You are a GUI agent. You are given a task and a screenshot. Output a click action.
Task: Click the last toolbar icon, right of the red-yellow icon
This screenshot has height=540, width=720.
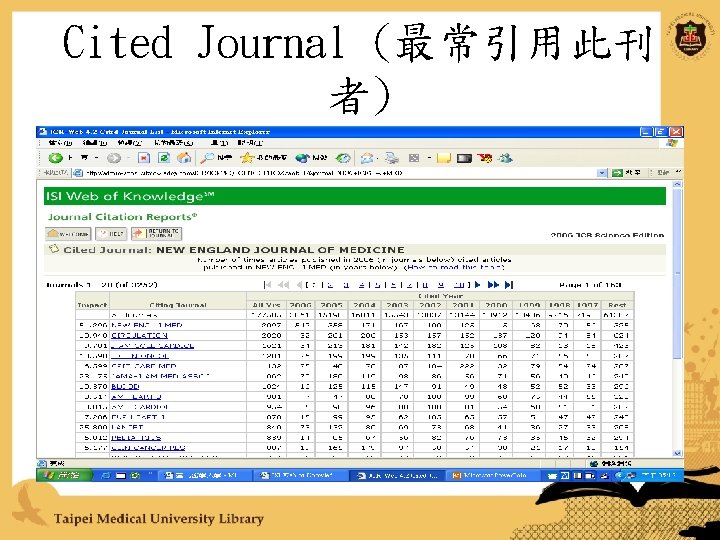tap(505, 158)
